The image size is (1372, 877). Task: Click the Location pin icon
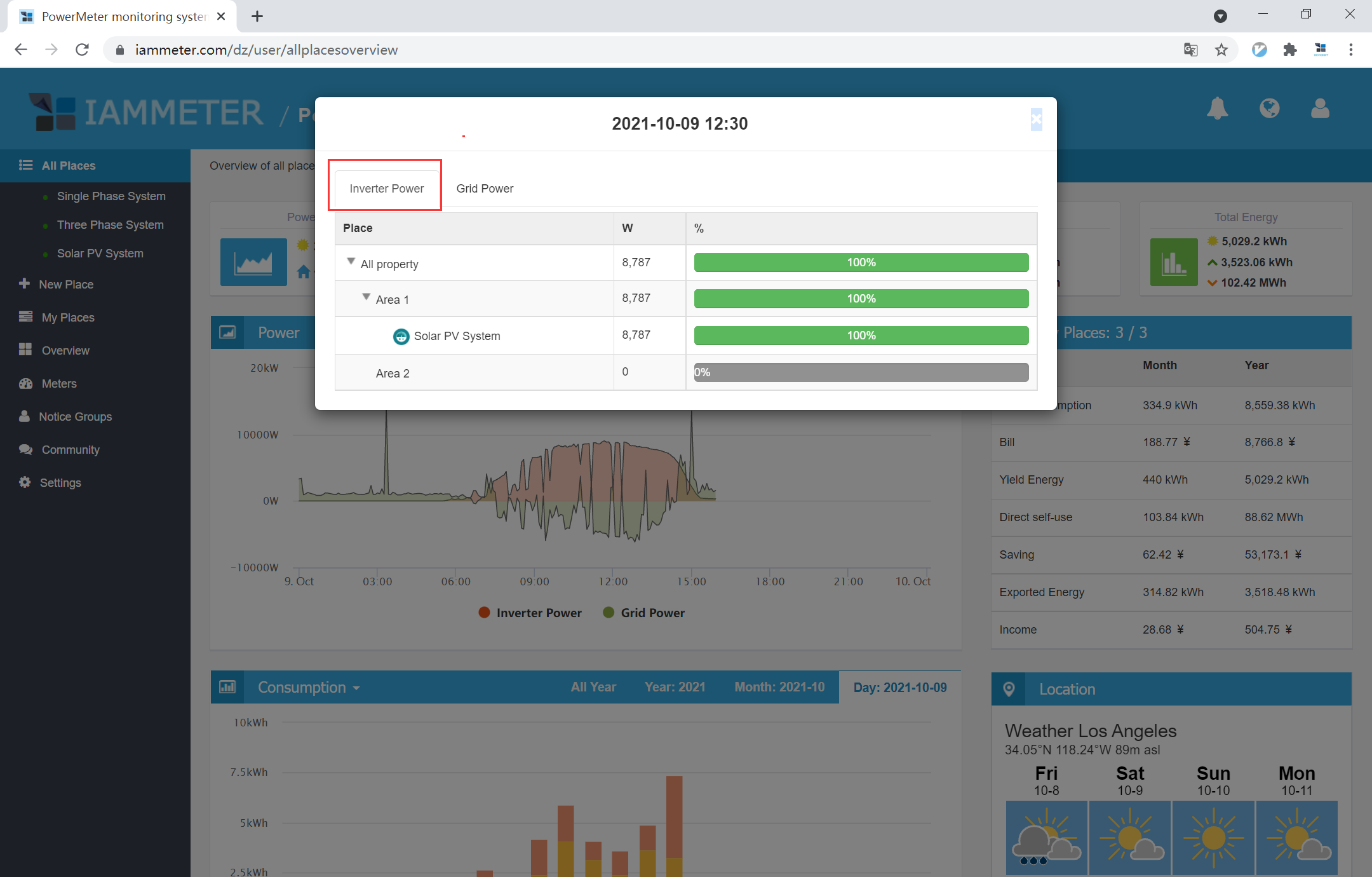tap(1009, 689)
